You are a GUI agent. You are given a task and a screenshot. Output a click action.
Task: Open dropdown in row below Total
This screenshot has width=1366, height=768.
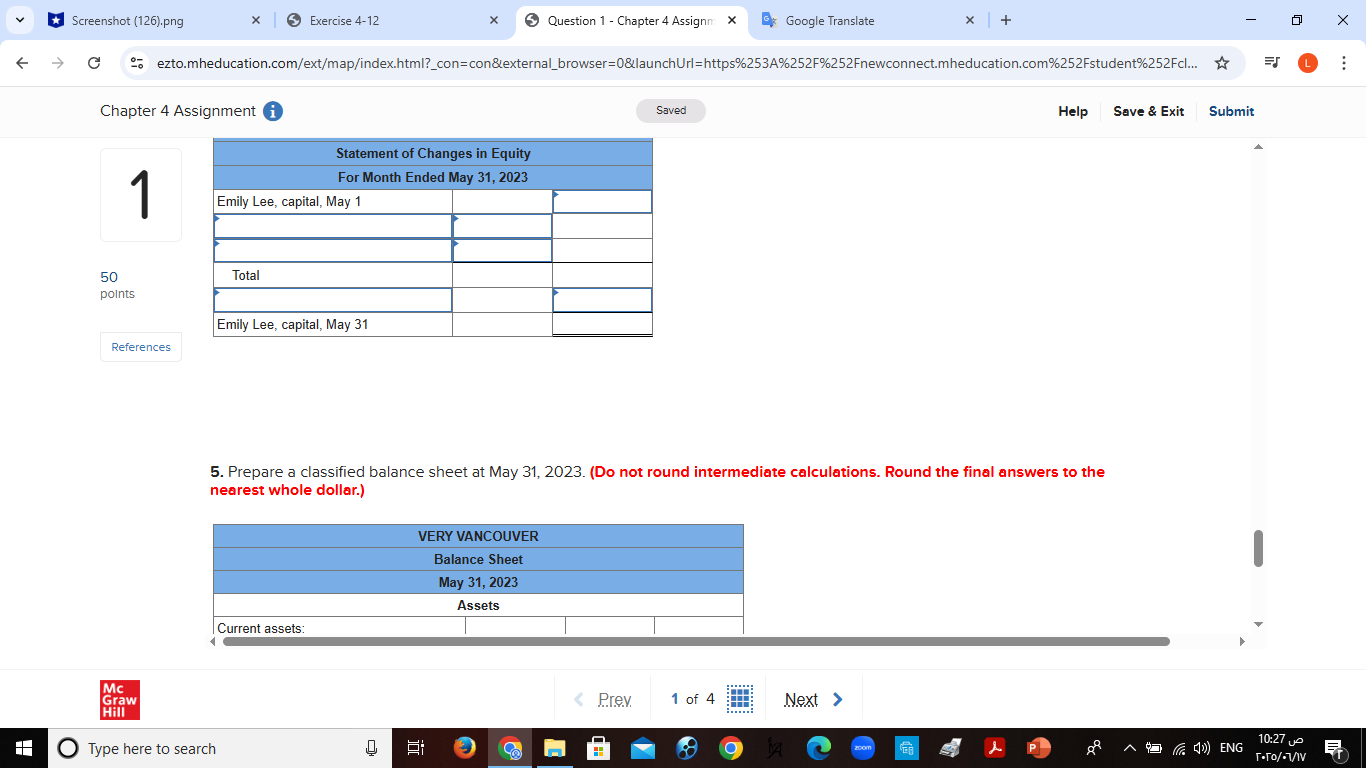333,300
